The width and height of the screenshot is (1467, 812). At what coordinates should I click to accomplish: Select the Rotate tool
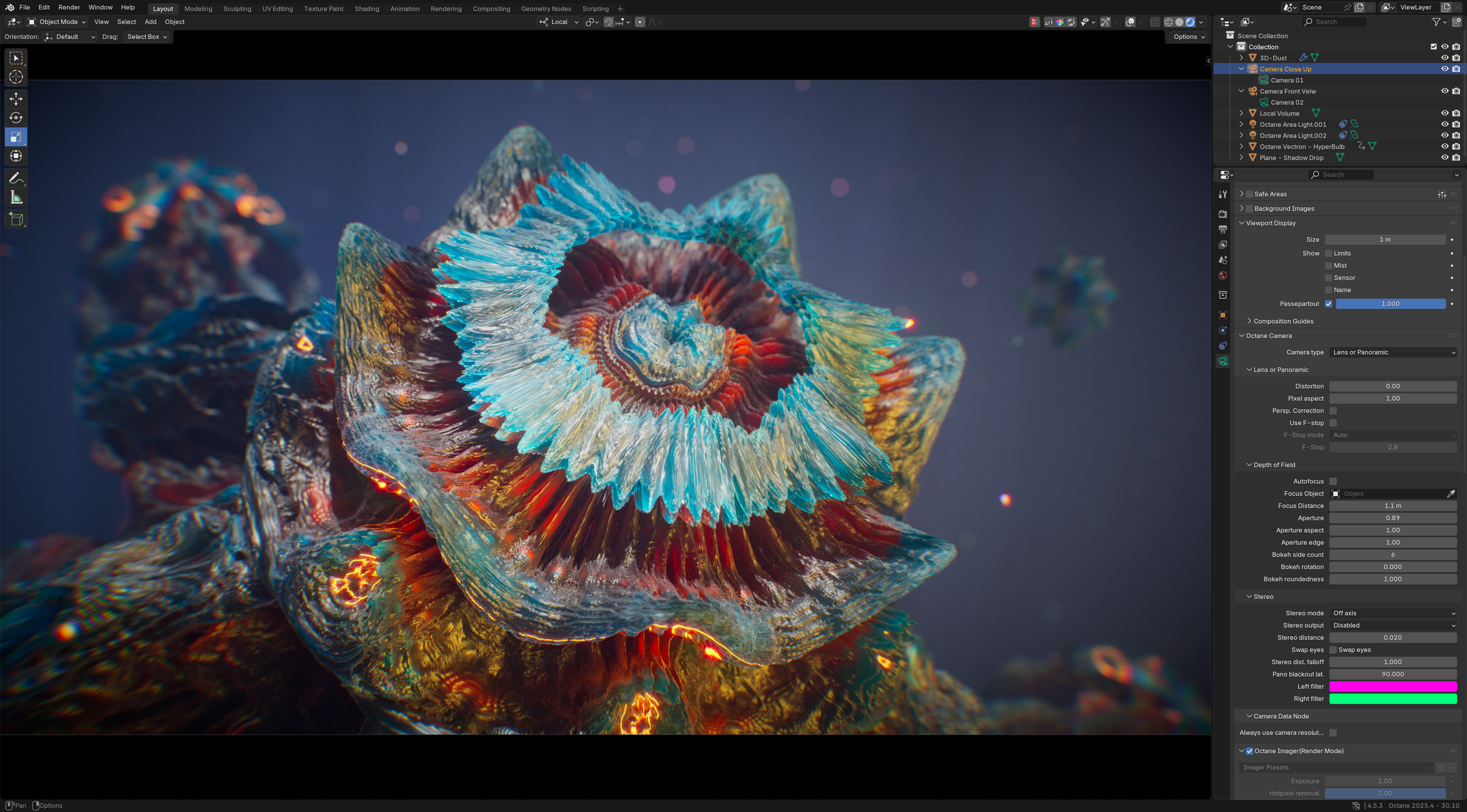(x=16, y=118)
